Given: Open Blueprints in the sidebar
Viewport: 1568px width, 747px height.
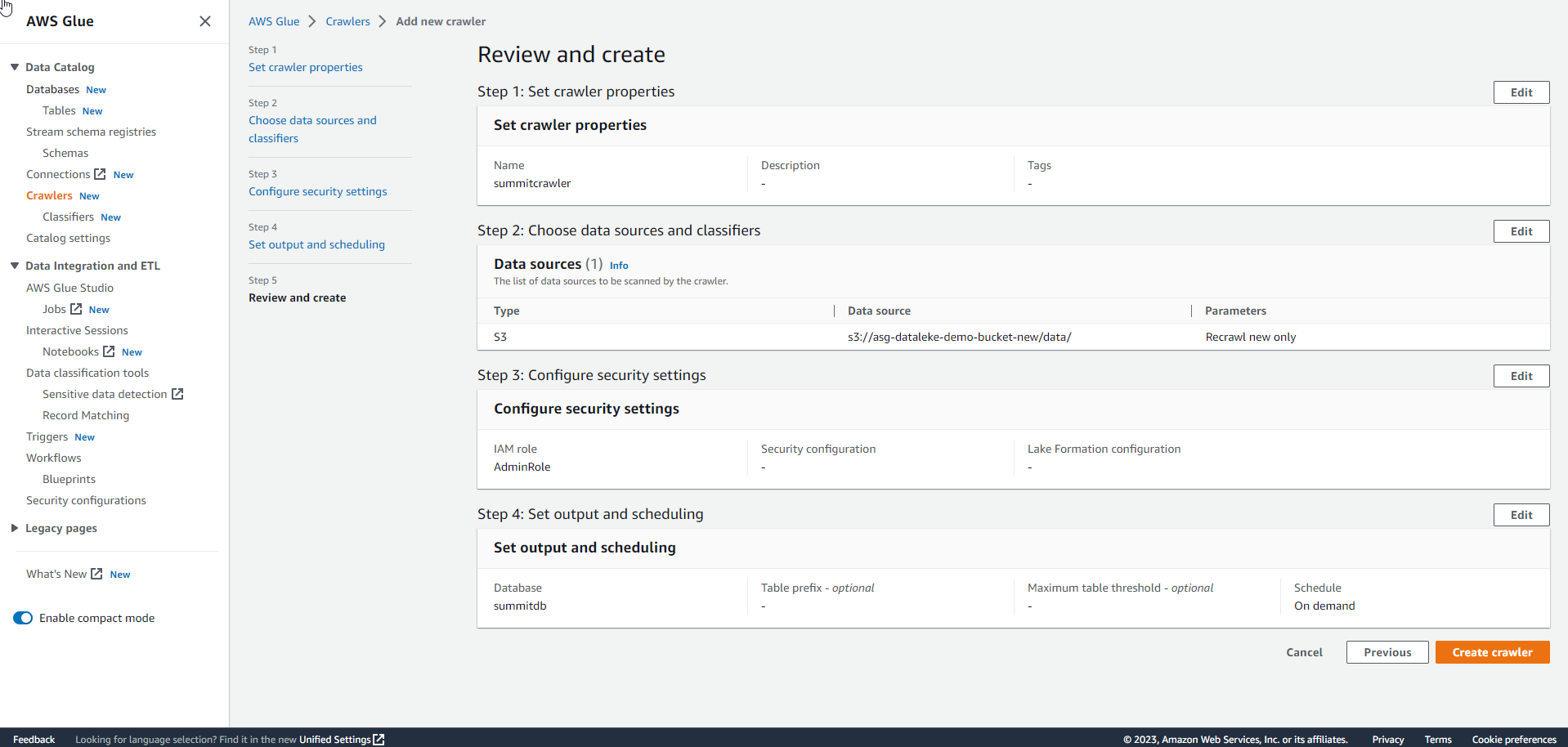Looking at the screenshot, I should pyautogui.click(x=69, y=479).
